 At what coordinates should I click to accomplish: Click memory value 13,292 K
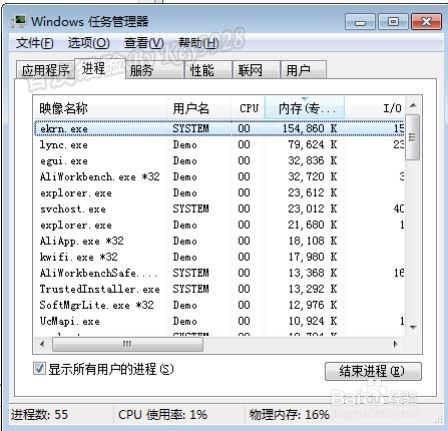[x=313, y=289]
